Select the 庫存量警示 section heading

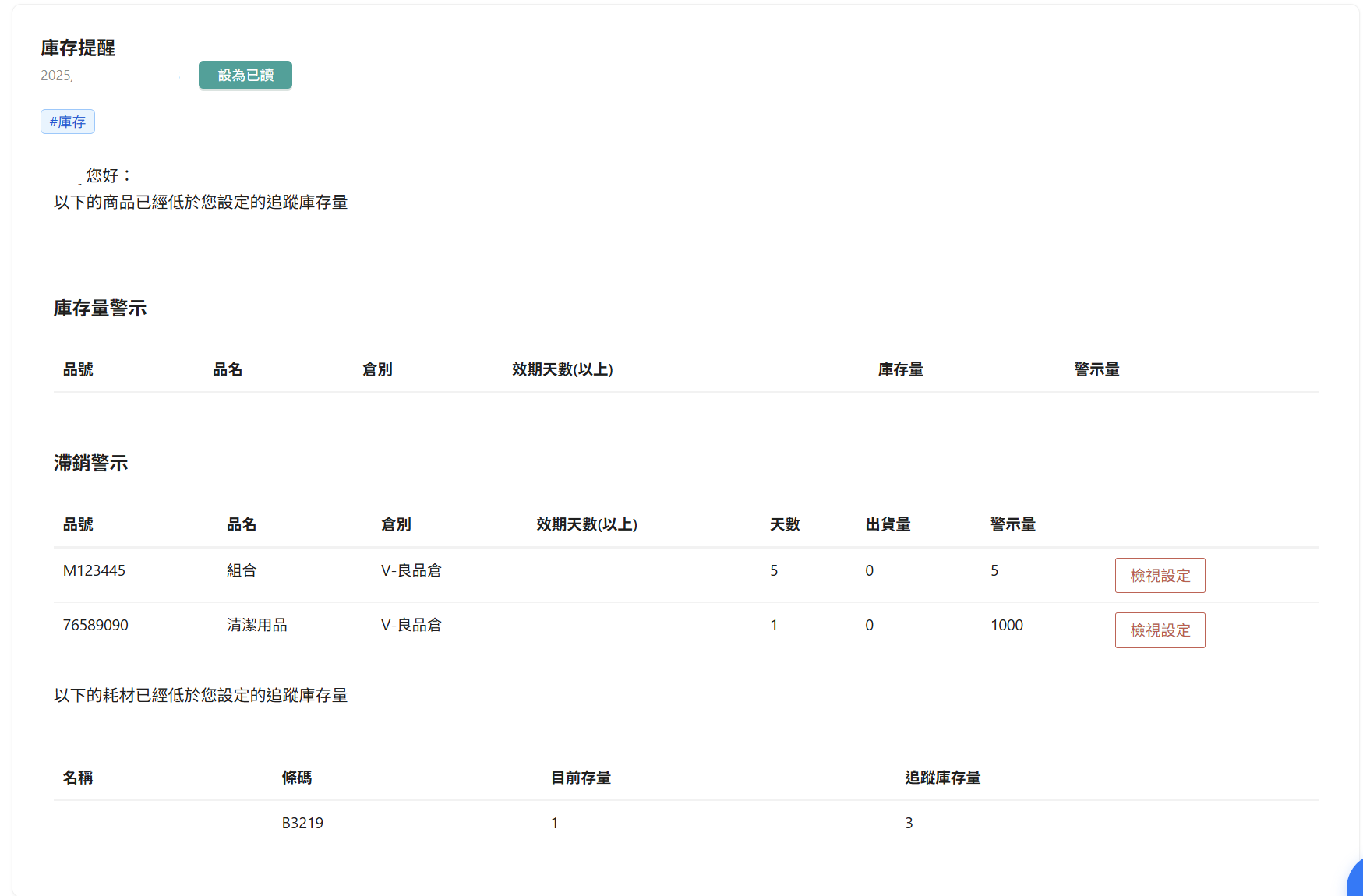[100, 309]
